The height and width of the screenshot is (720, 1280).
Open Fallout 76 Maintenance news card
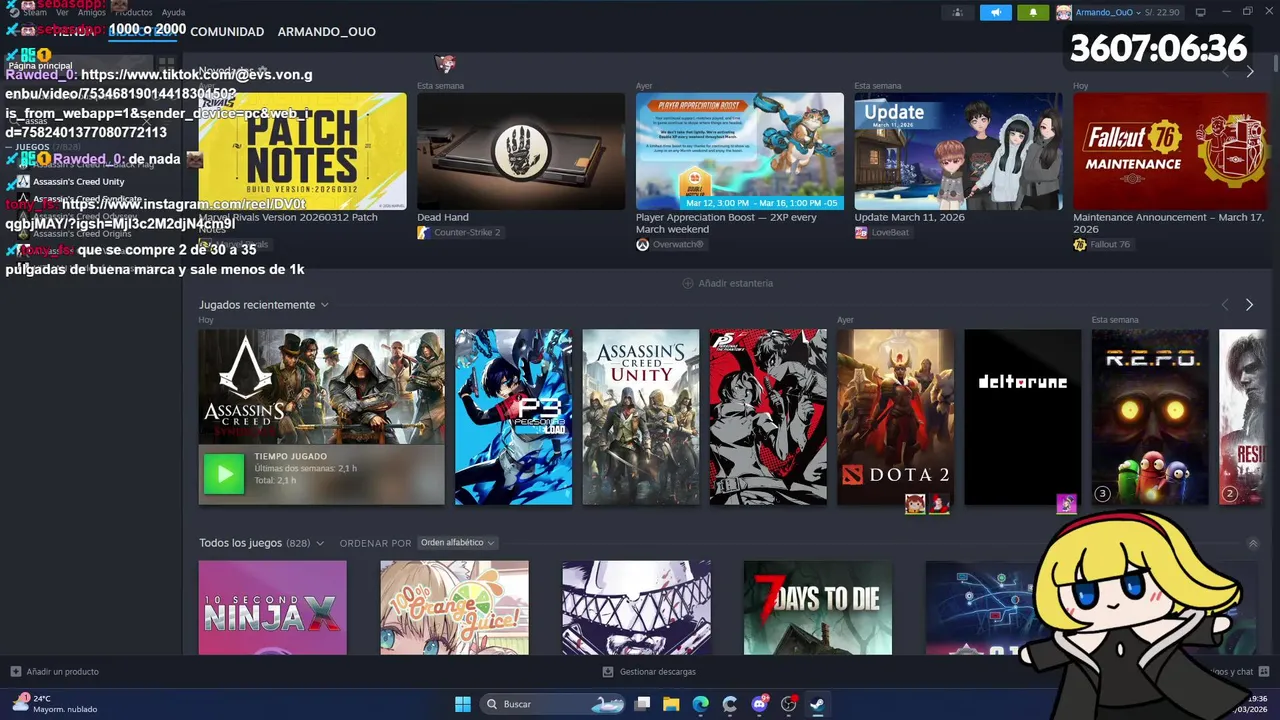[1170, 151]
